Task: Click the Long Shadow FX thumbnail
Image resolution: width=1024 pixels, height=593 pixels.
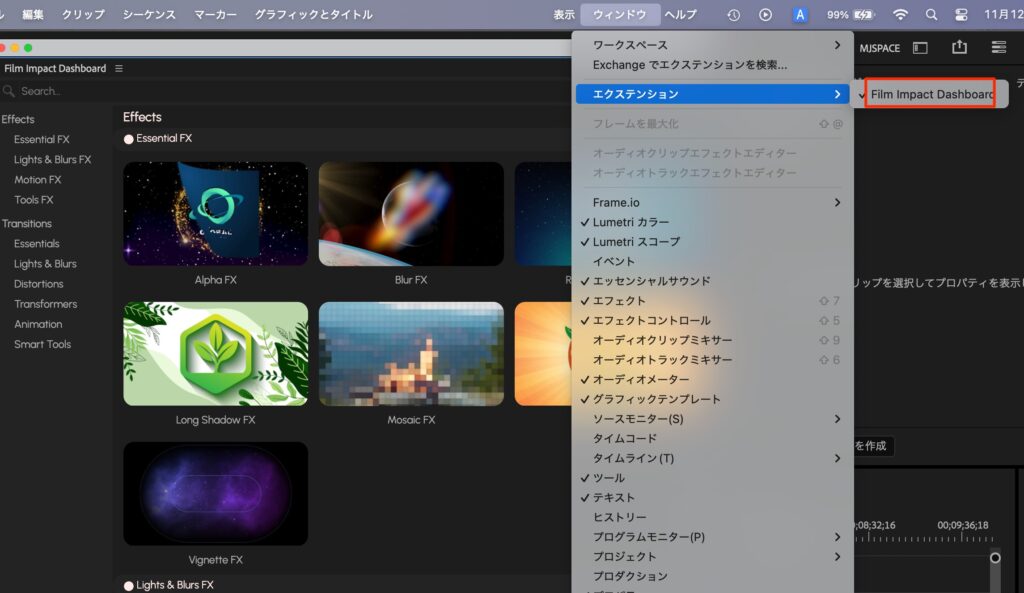Action: pyautogui.click(x=215, y=354)
